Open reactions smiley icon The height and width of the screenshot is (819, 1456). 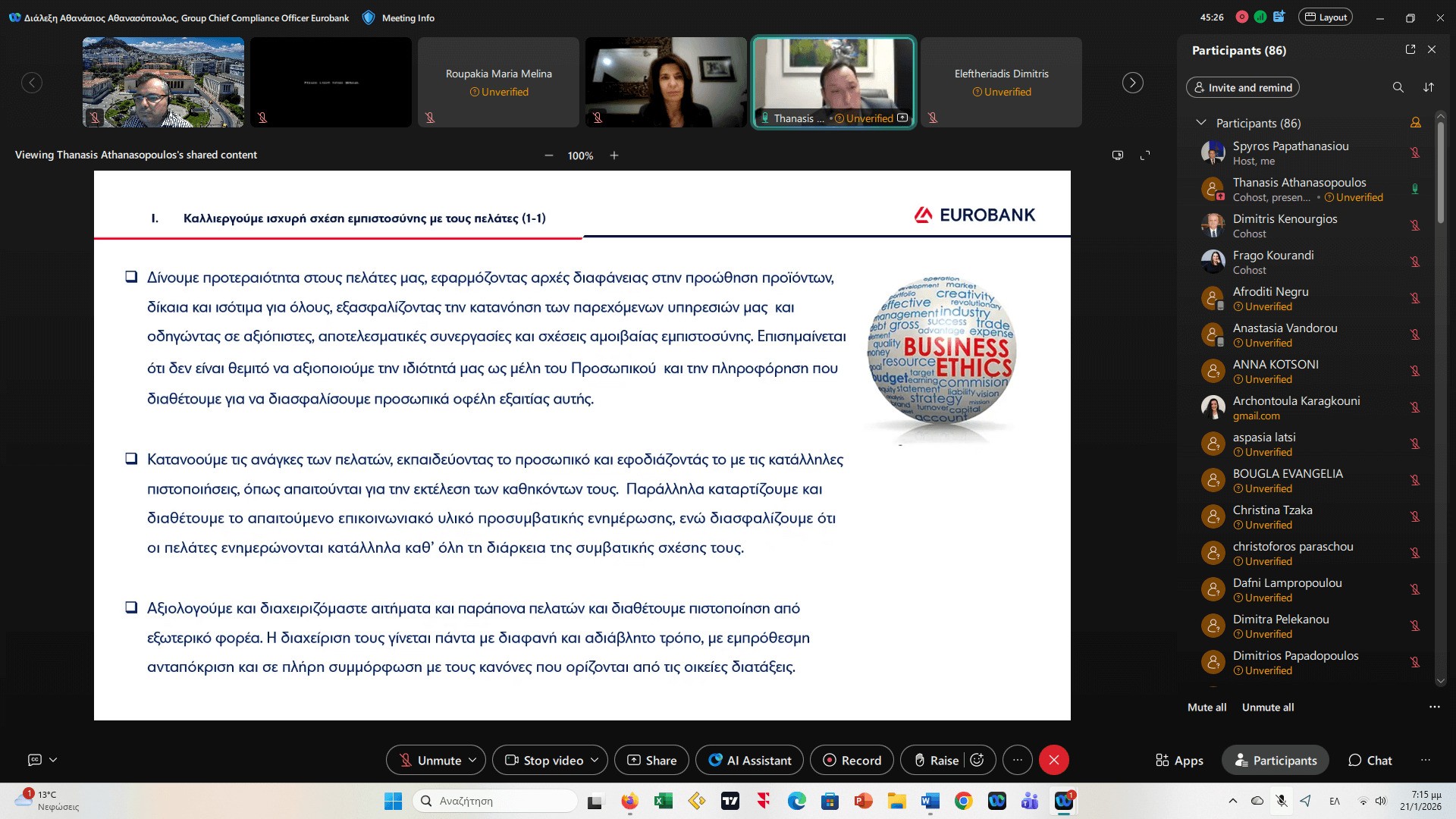[977, 760]
